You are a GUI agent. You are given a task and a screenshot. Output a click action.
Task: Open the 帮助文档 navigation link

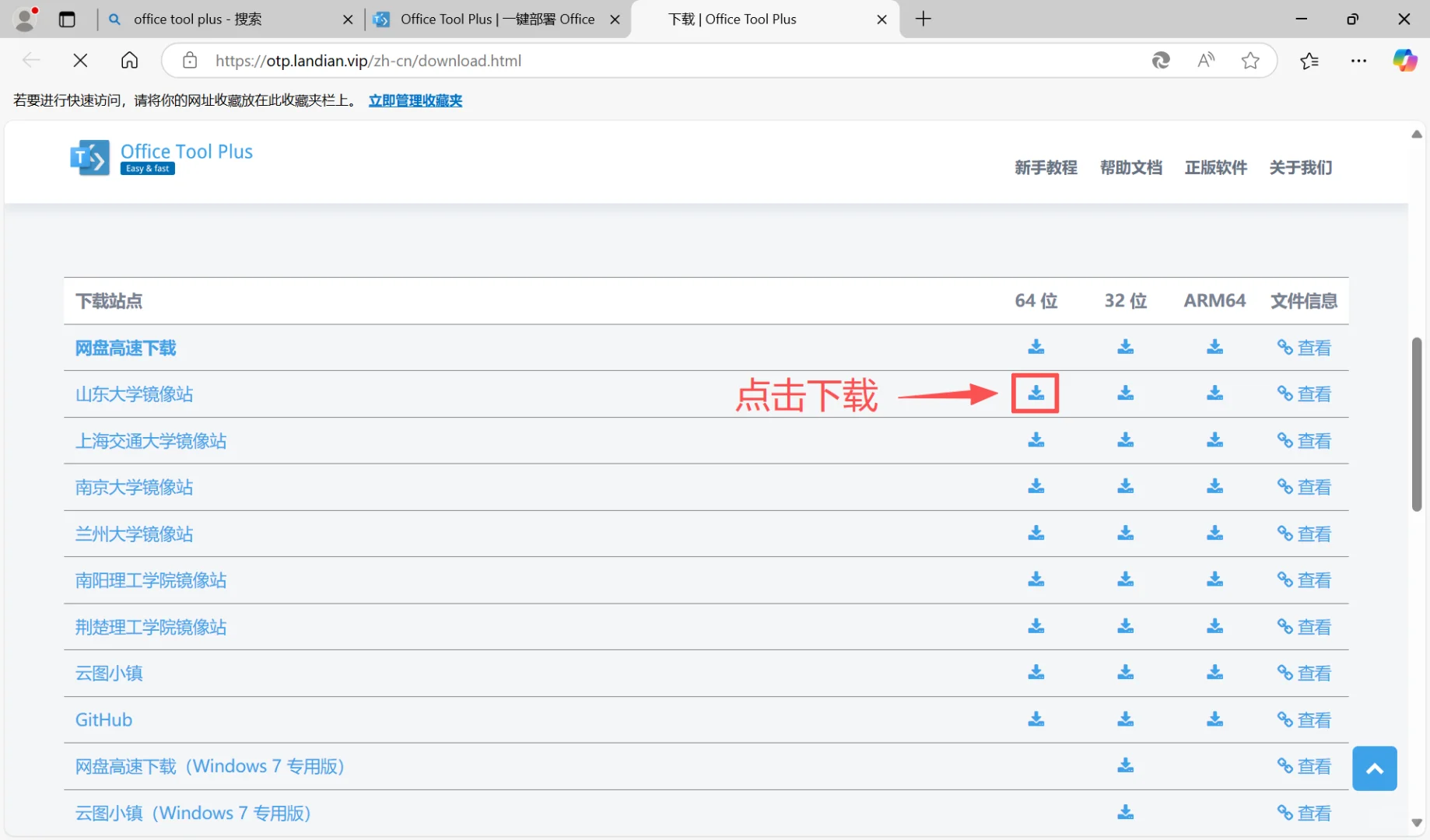(x=1130, y=168)
